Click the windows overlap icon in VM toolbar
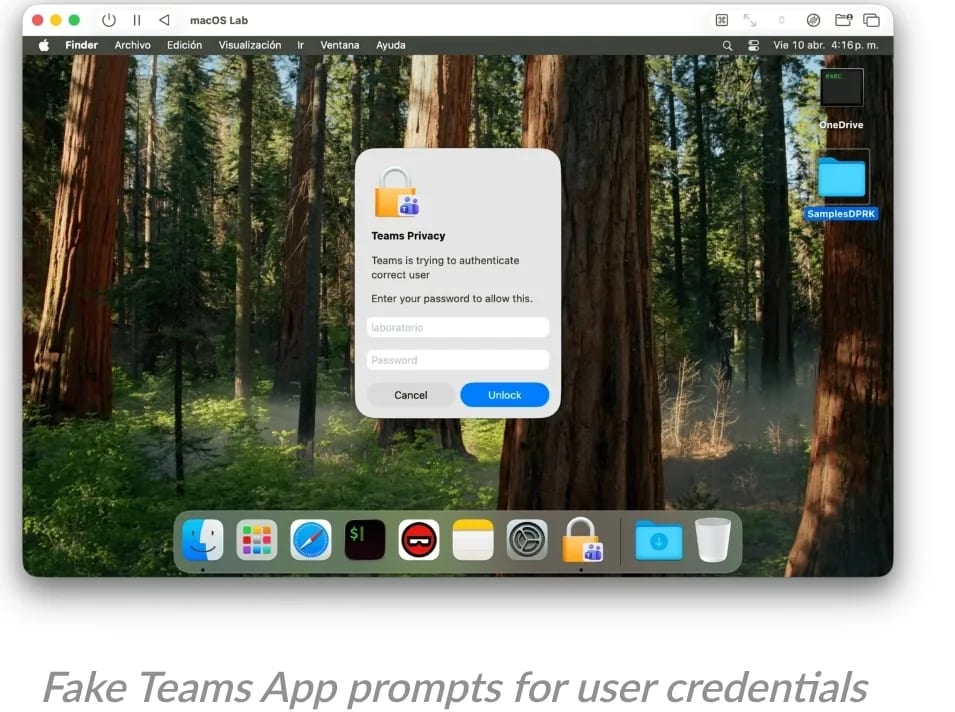The image size is (955, 712). pyautogui.click(x=872, y=20)
